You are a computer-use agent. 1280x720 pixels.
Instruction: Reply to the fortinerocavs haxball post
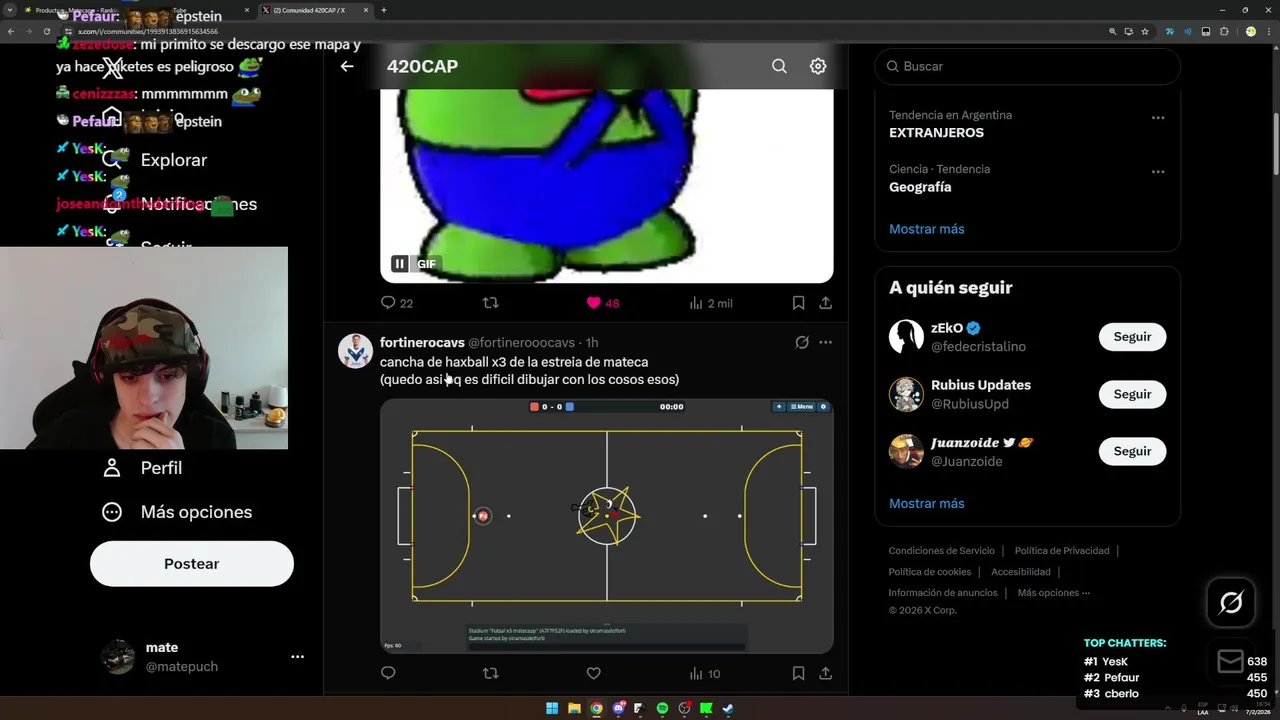point(388,674)
